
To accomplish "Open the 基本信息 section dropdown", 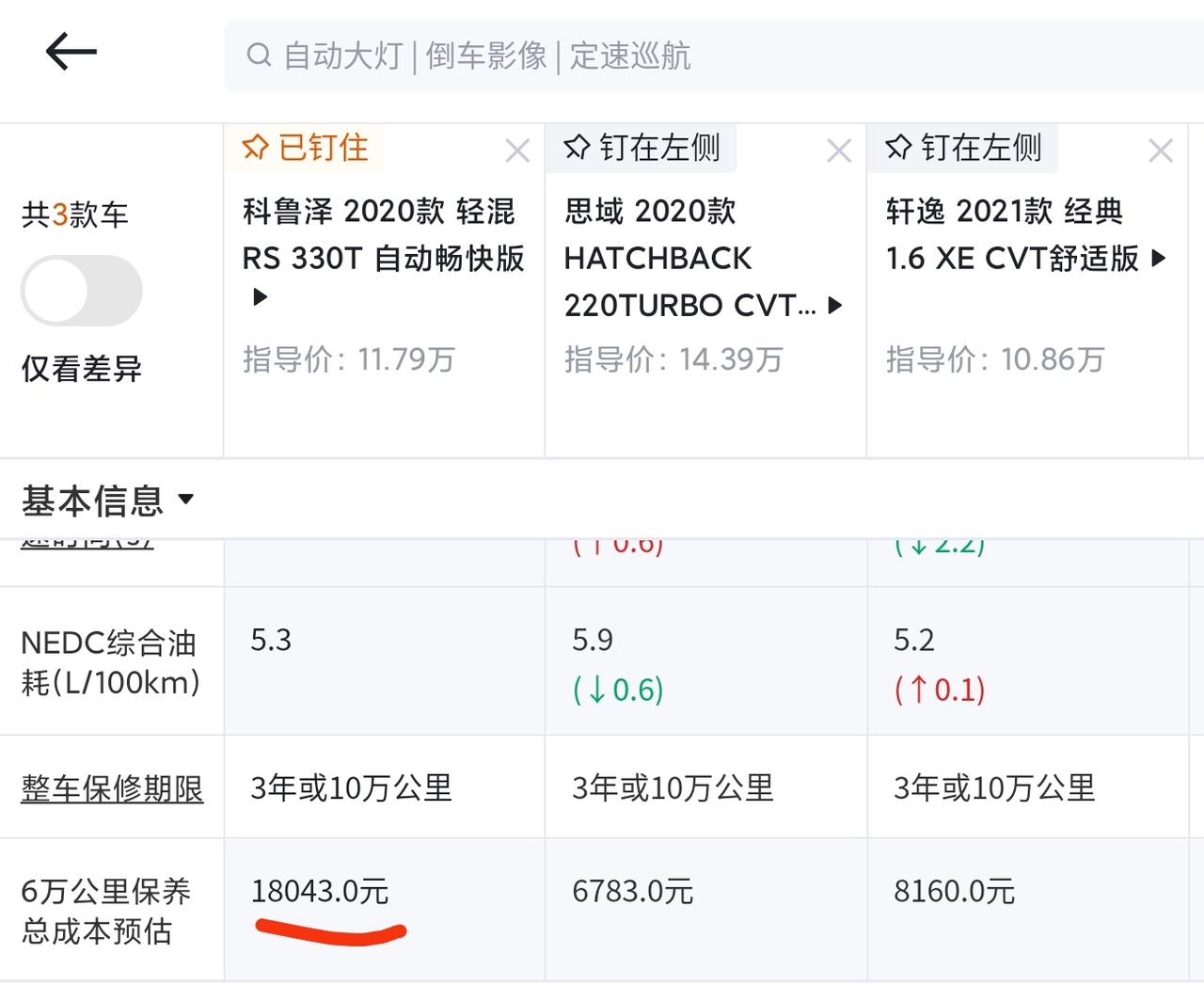I will tap(107, 500).
